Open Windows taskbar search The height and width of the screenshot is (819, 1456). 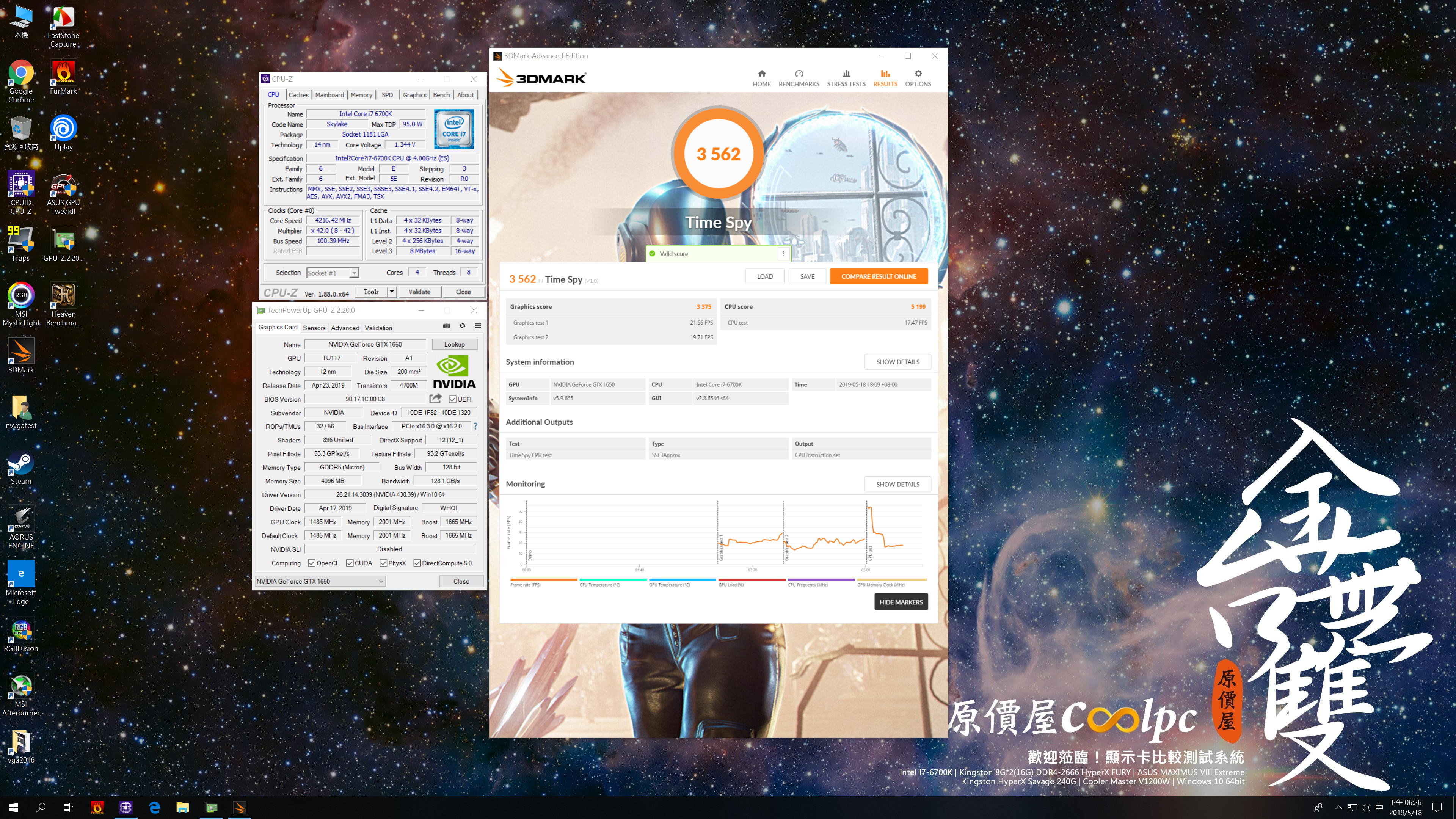tap(41, 808)
